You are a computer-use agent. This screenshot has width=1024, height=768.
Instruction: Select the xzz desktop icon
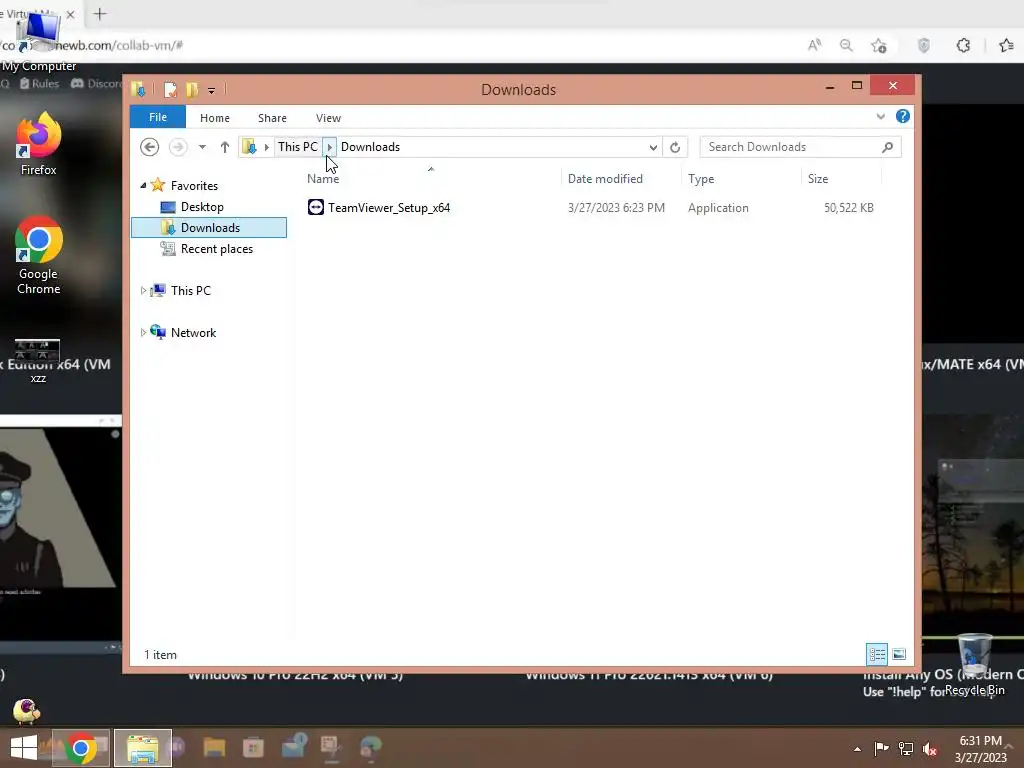click(38, 360)
